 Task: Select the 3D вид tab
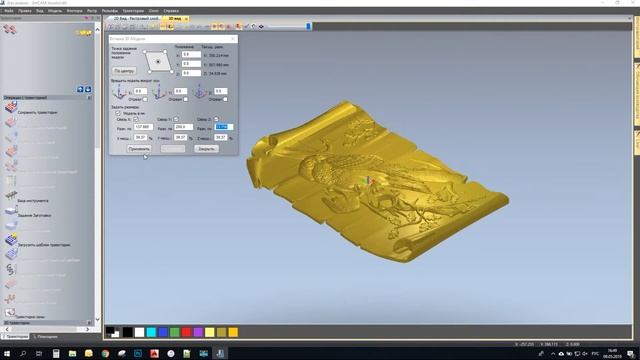(x=175, y=19)
